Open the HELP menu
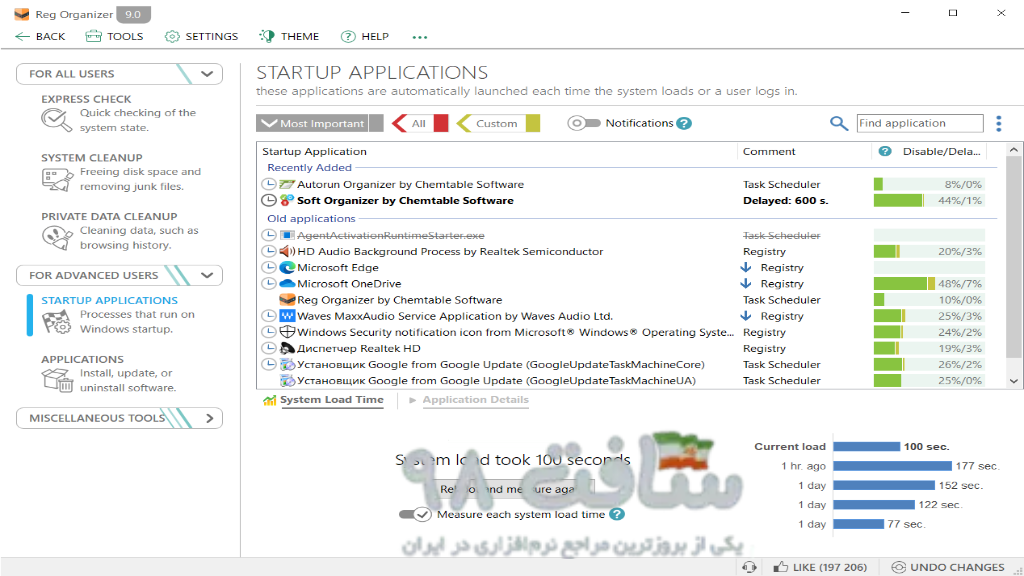This screenshot has width=1024, height=576. [364, 37]
